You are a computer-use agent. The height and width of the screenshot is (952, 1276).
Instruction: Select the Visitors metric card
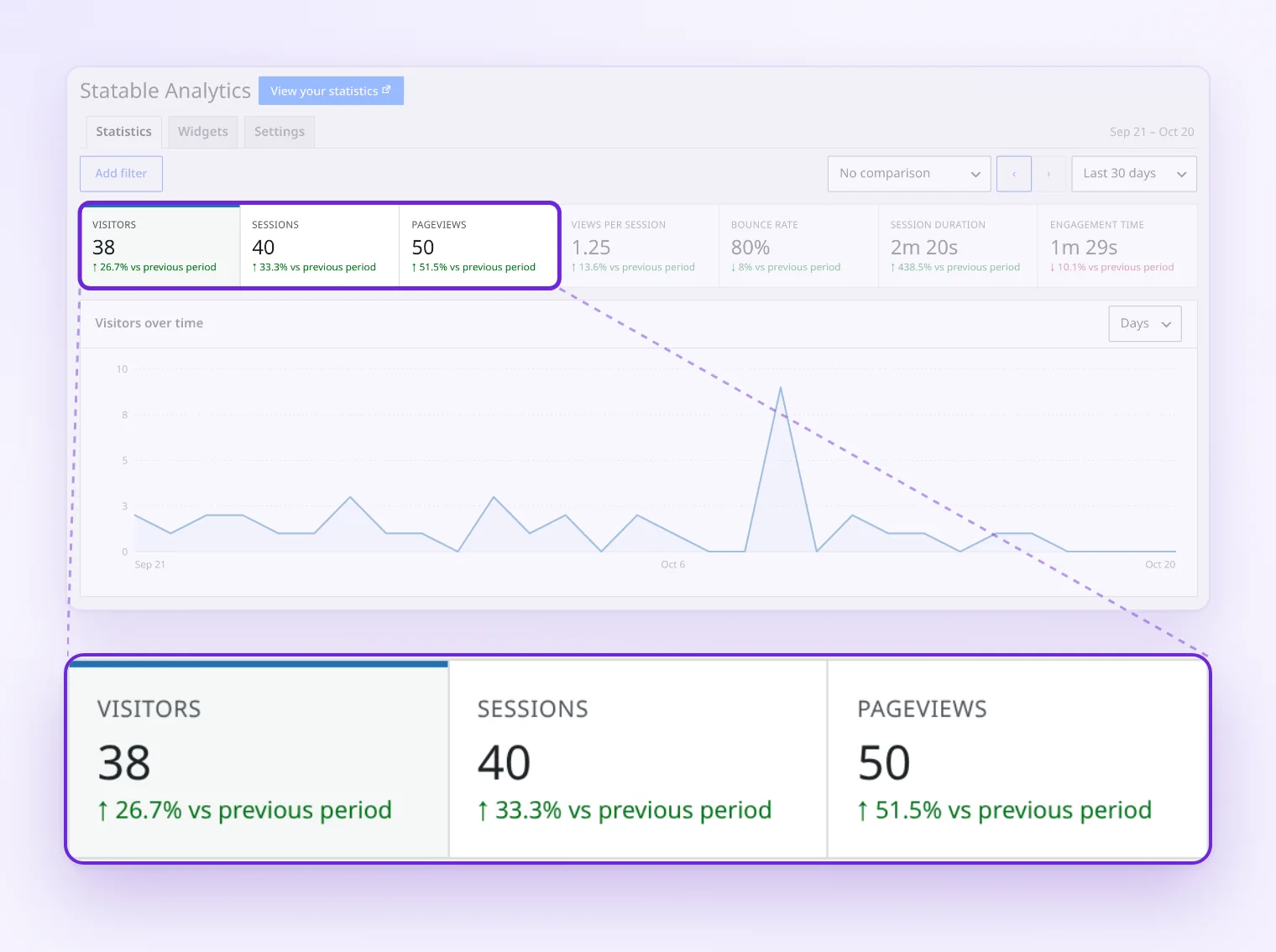pos(160,246)
